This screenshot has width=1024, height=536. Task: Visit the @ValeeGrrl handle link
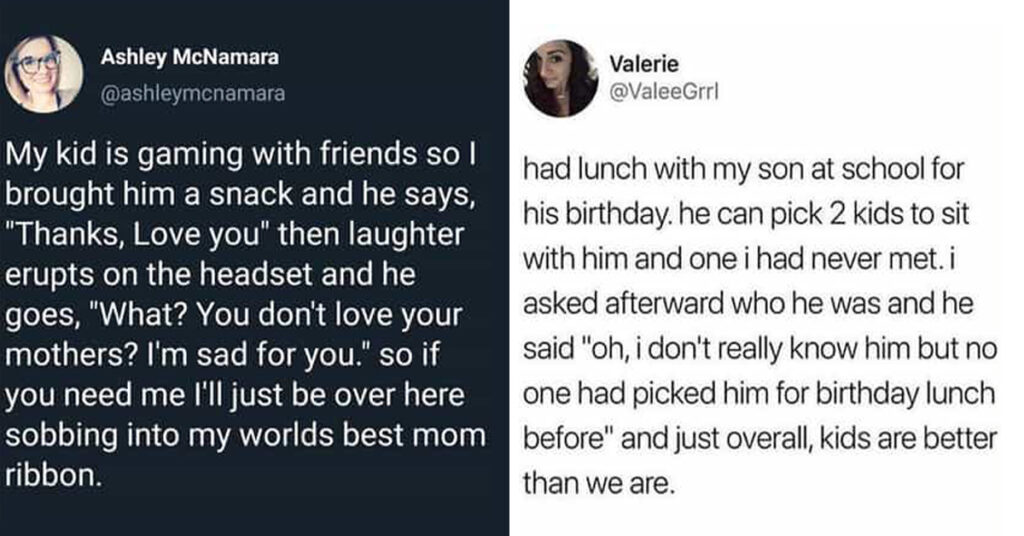[664, 91]
